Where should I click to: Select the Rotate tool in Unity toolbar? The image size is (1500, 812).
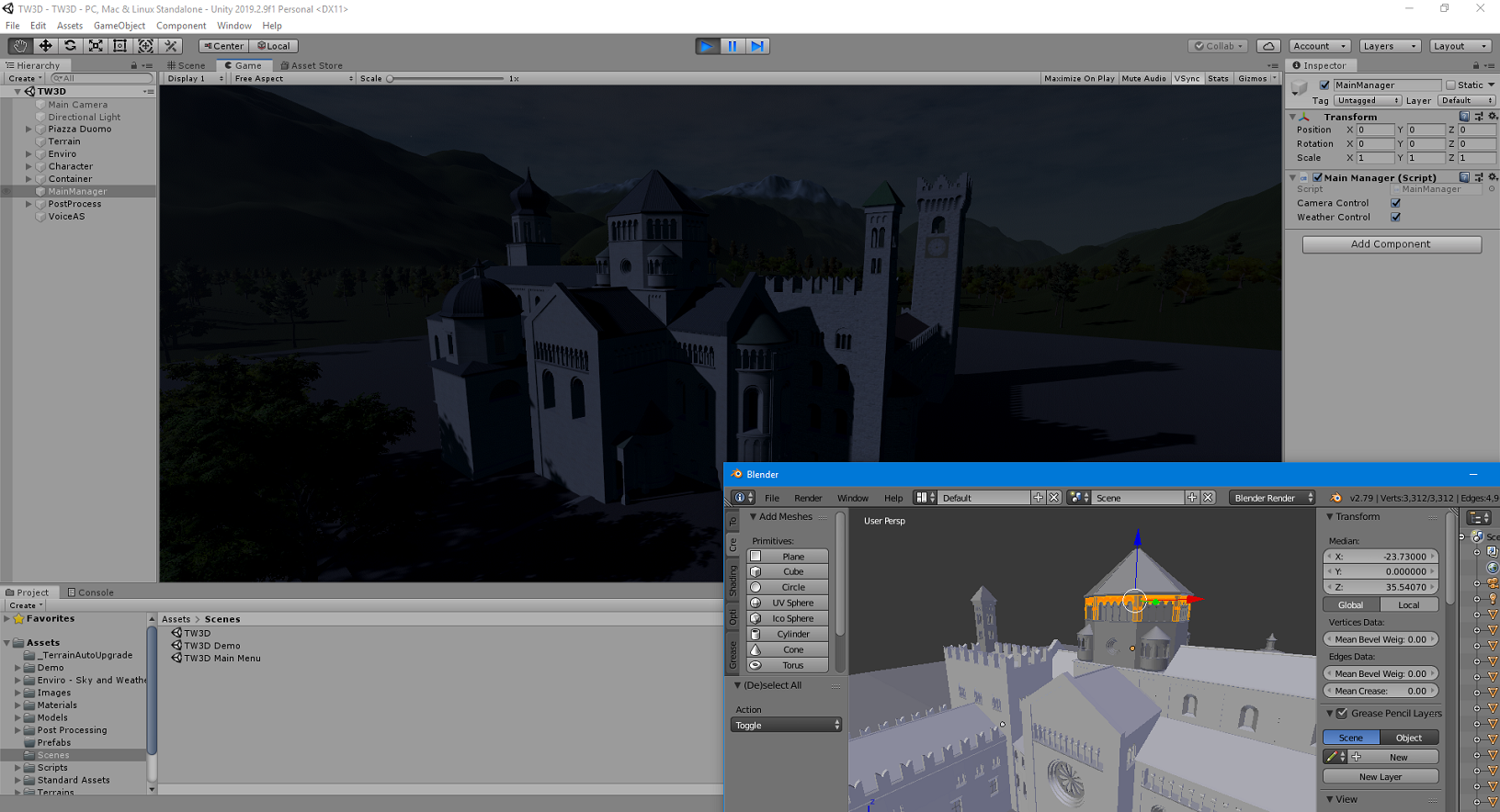pos(70,46)
